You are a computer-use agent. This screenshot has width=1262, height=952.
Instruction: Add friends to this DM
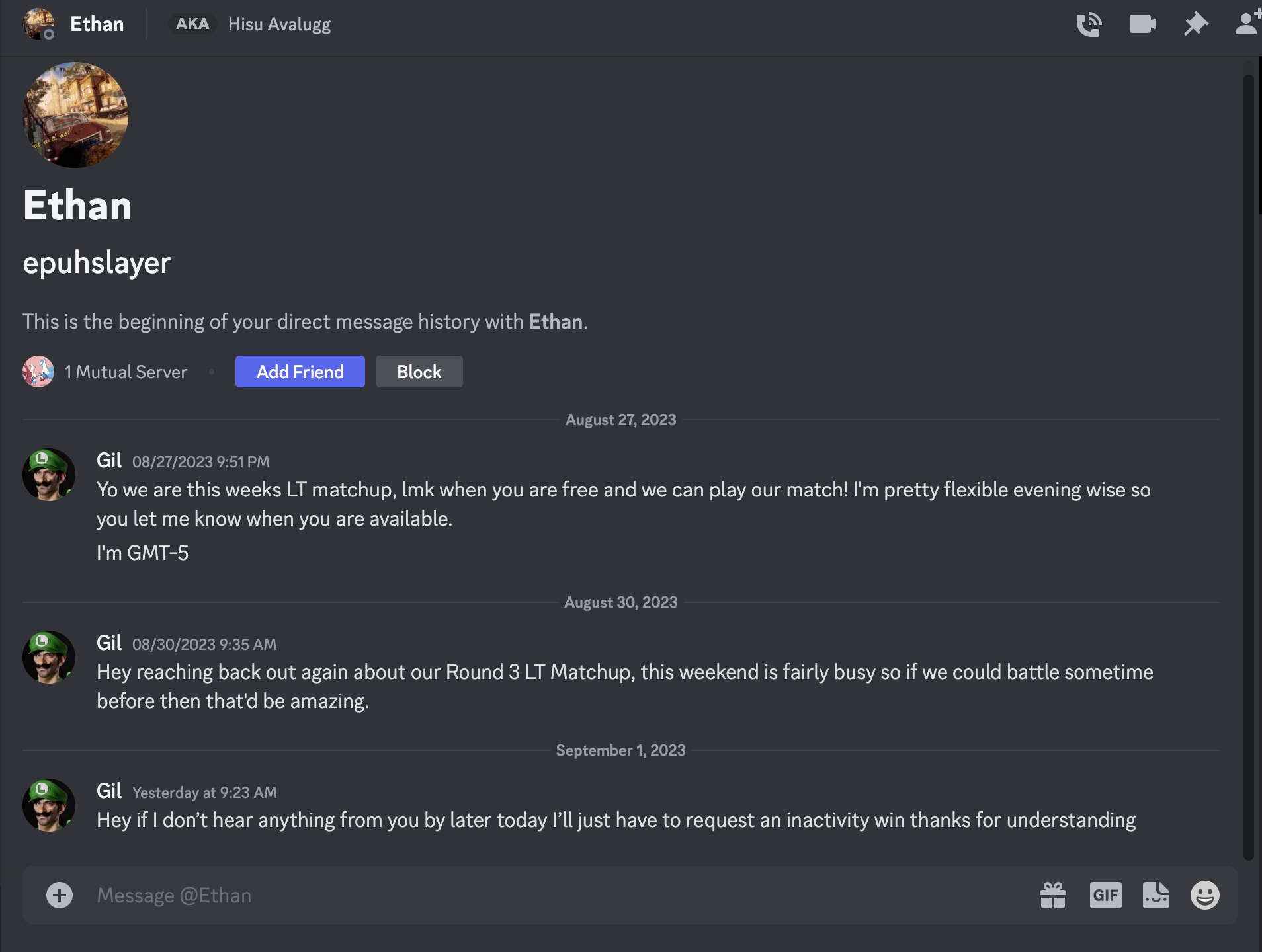[x=1247, y=23]
